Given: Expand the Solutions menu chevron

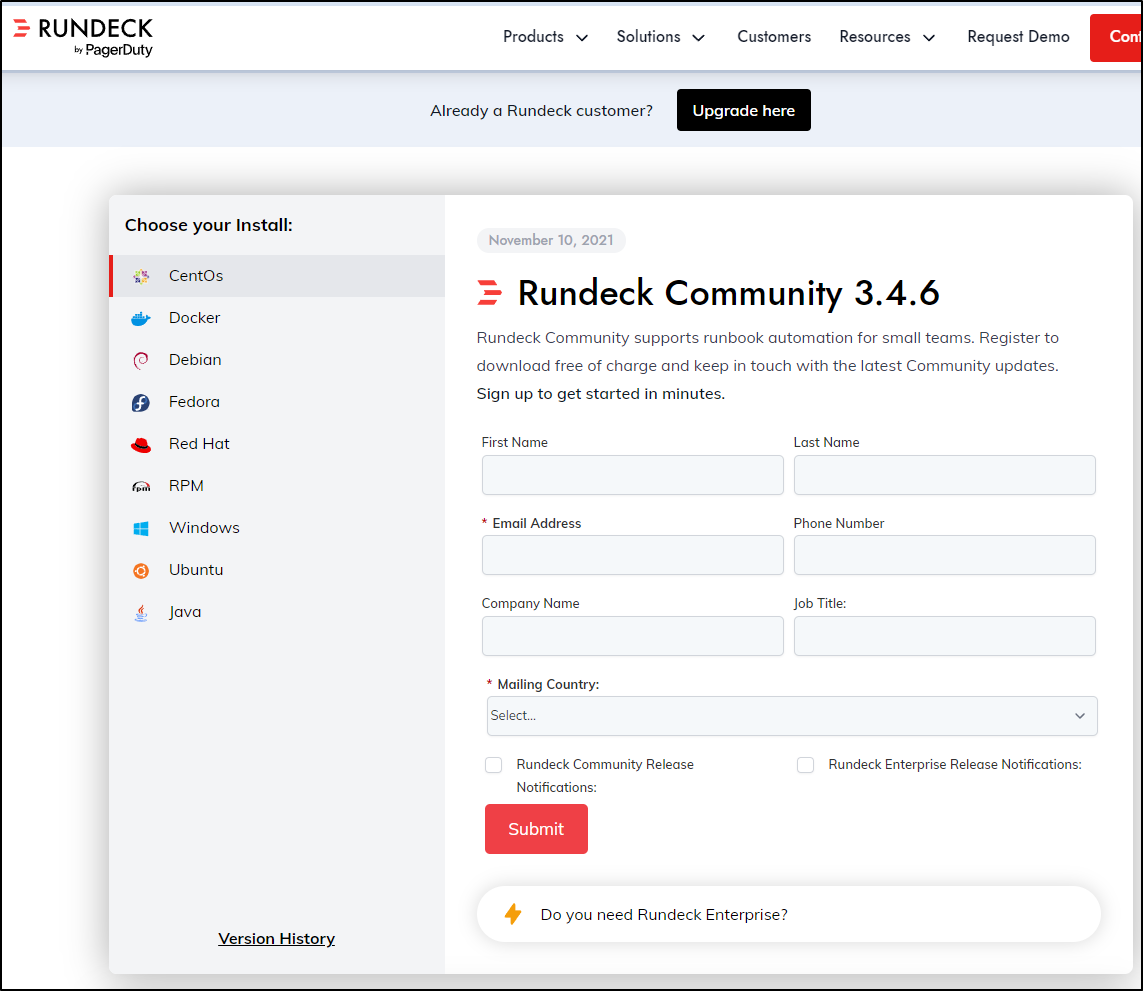Looking at the screenshot, I should [x=698, y=38].
